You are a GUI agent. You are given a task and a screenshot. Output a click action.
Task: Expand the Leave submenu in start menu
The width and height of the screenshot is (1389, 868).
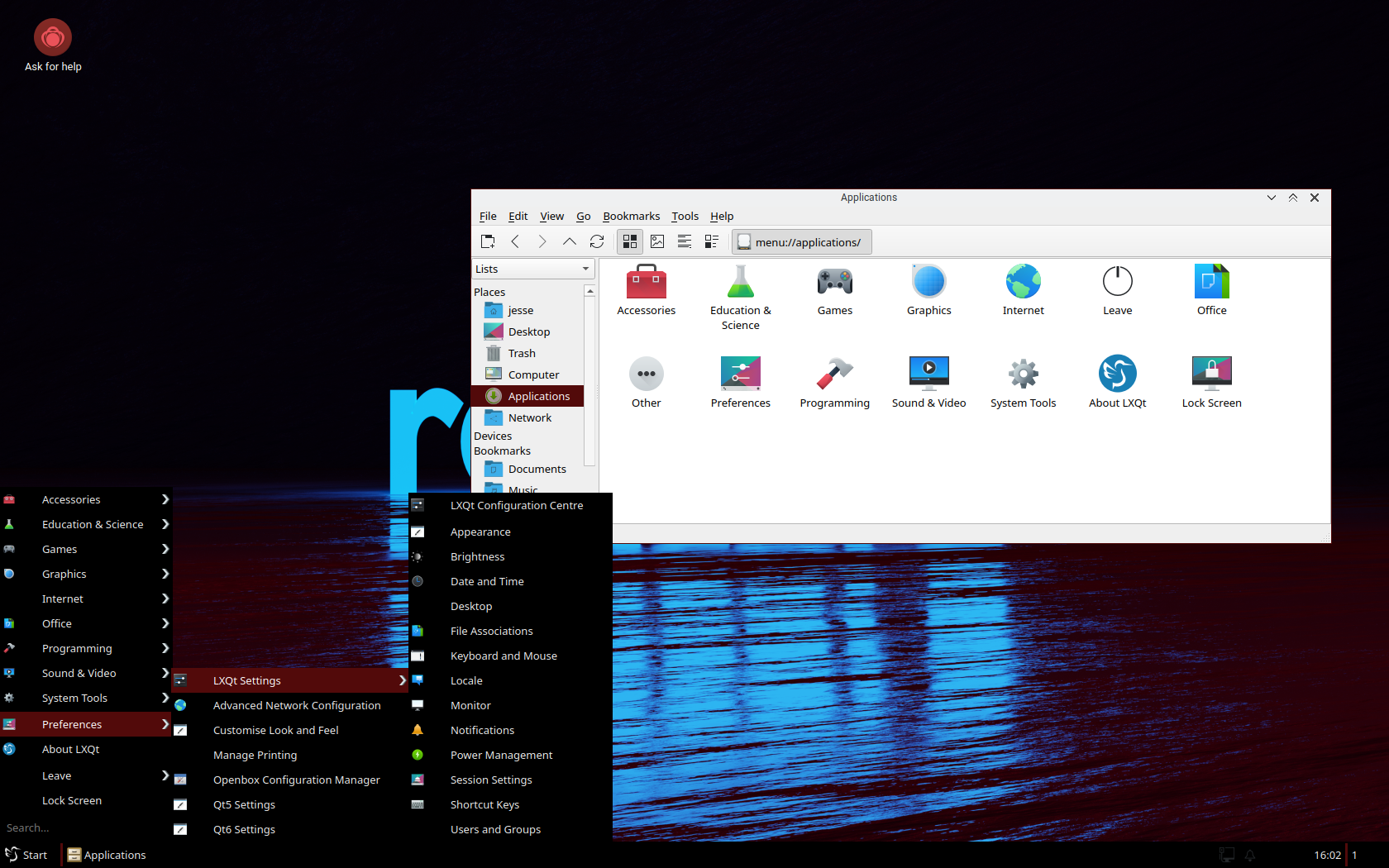tap(86, 775)
